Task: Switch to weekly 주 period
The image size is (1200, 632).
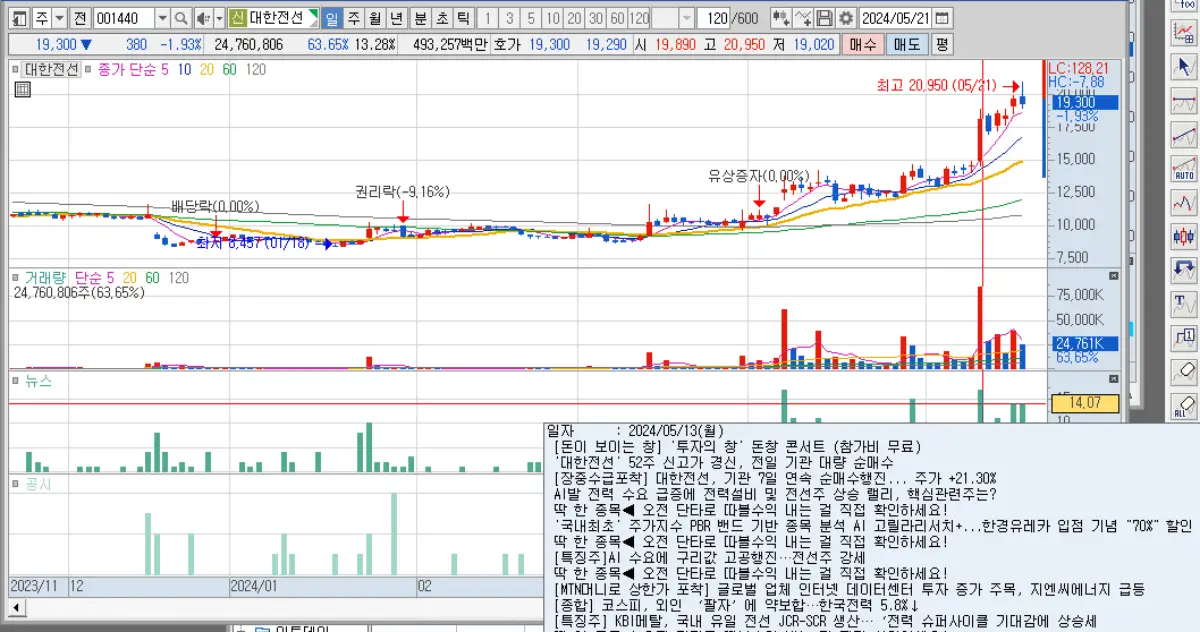Action: tap(354, 19)
